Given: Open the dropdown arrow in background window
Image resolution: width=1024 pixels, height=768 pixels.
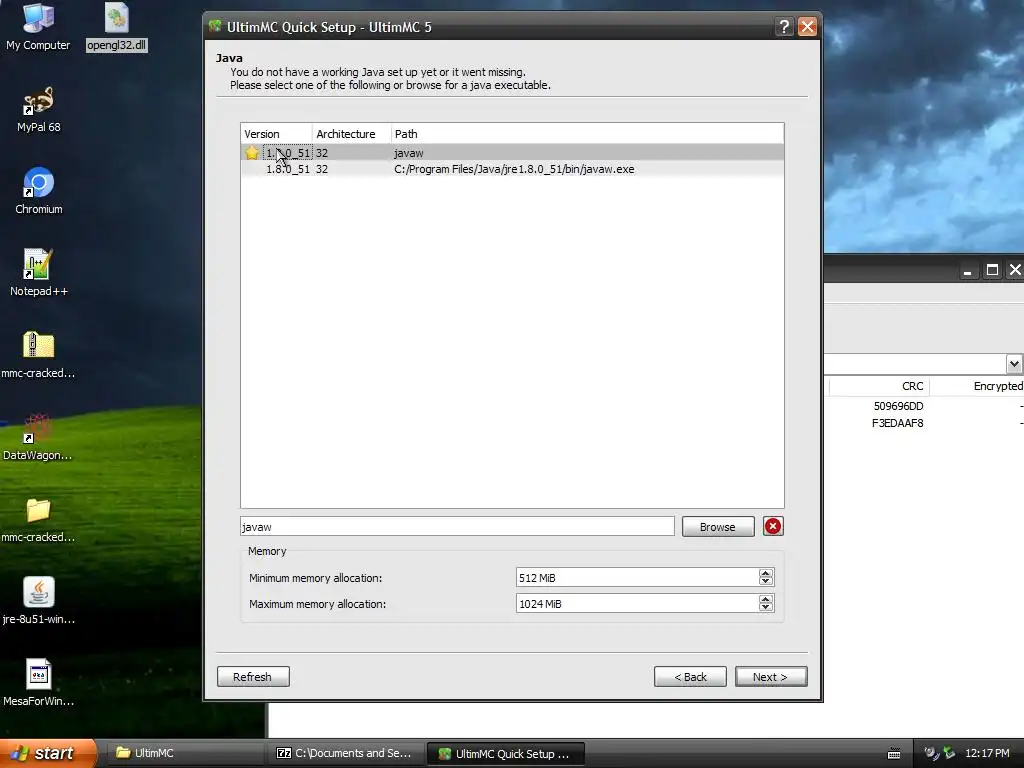Looking at the screenshot, I should pyautogui.click(x=1014, y=364).
